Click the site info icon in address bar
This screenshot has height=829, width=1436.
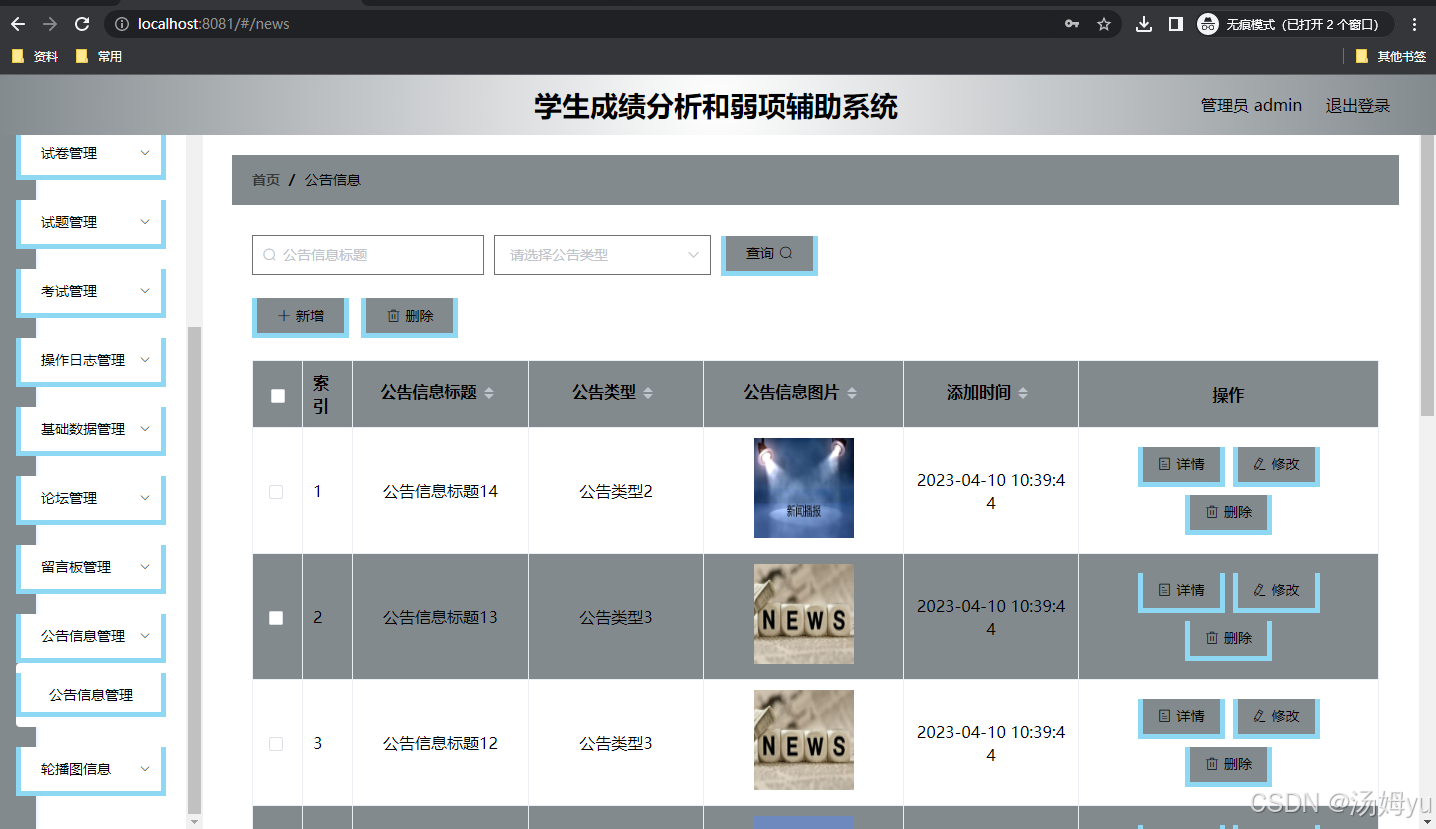[122, 24]
